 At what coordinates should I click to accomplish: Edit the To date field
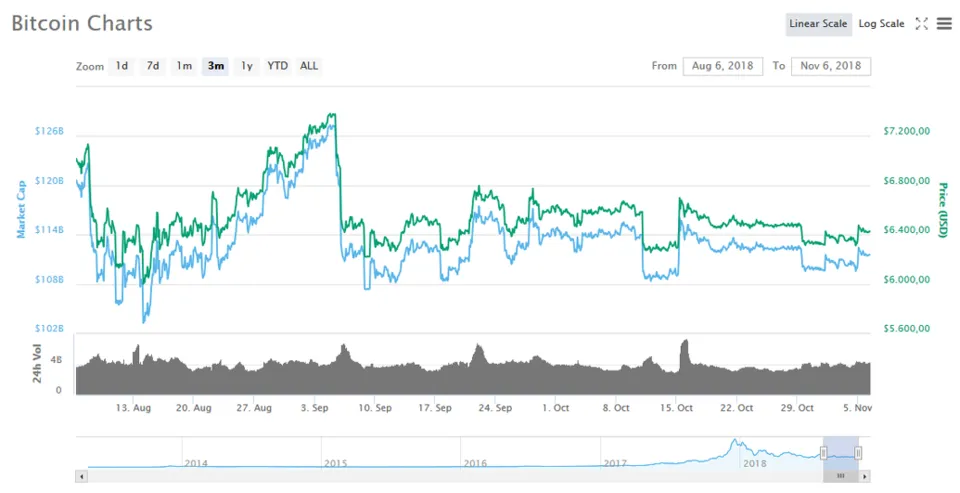click(x=831, y=66)
